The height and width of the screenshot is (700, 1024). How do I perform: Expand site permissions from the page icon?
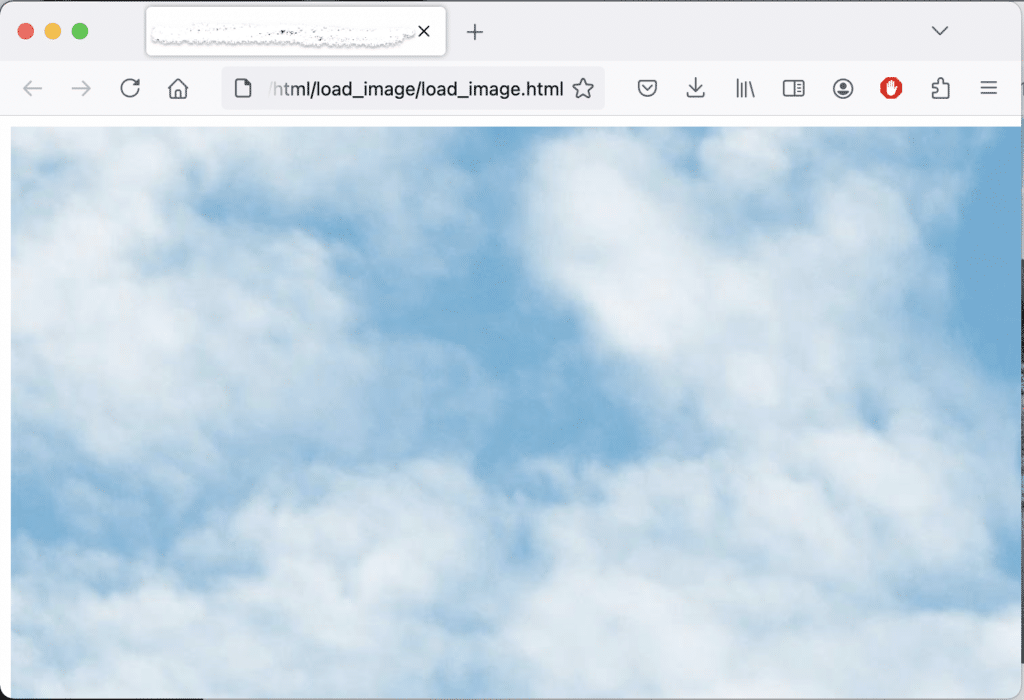tap(242, 88)
